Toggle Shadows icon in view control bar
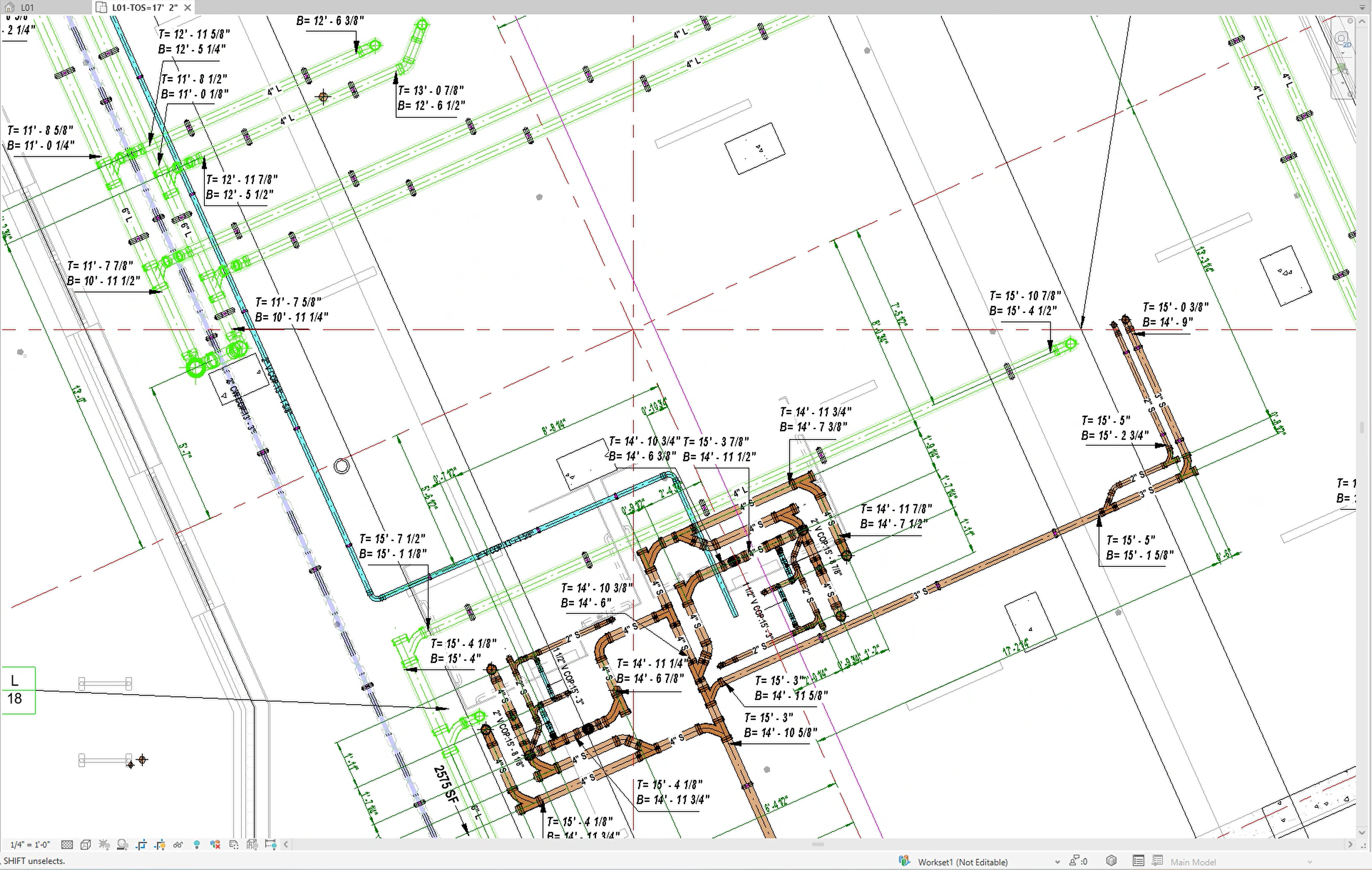 pos(123,844)
